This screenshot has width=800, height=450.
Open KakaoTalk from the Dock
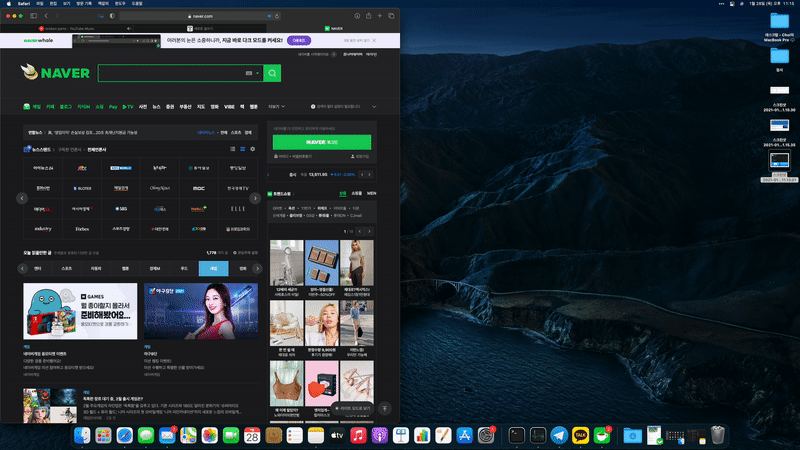pyautogui.click(x=581, y=436)
